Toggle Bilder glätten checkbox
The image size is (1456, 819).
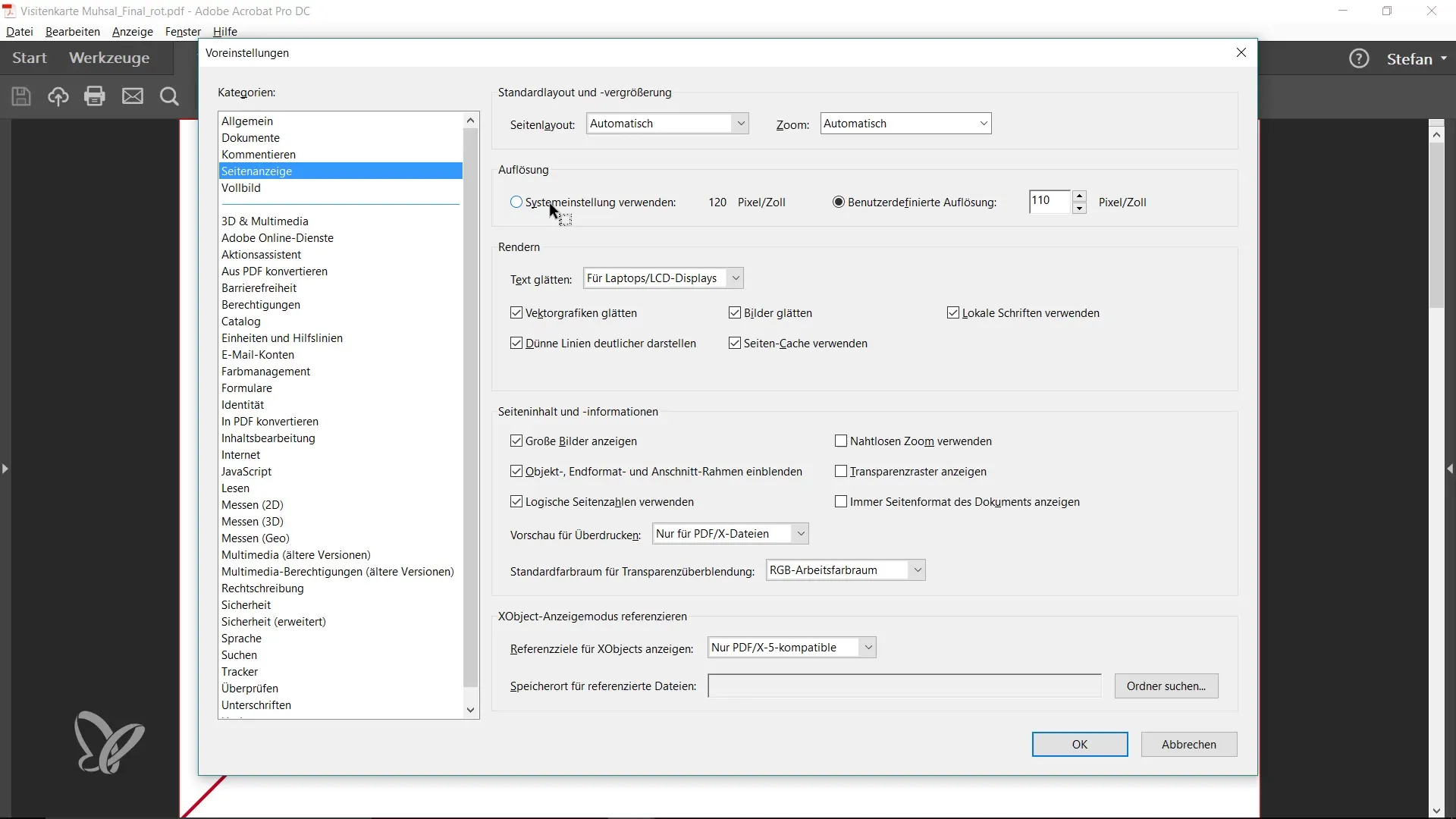[x=735, y=312]
